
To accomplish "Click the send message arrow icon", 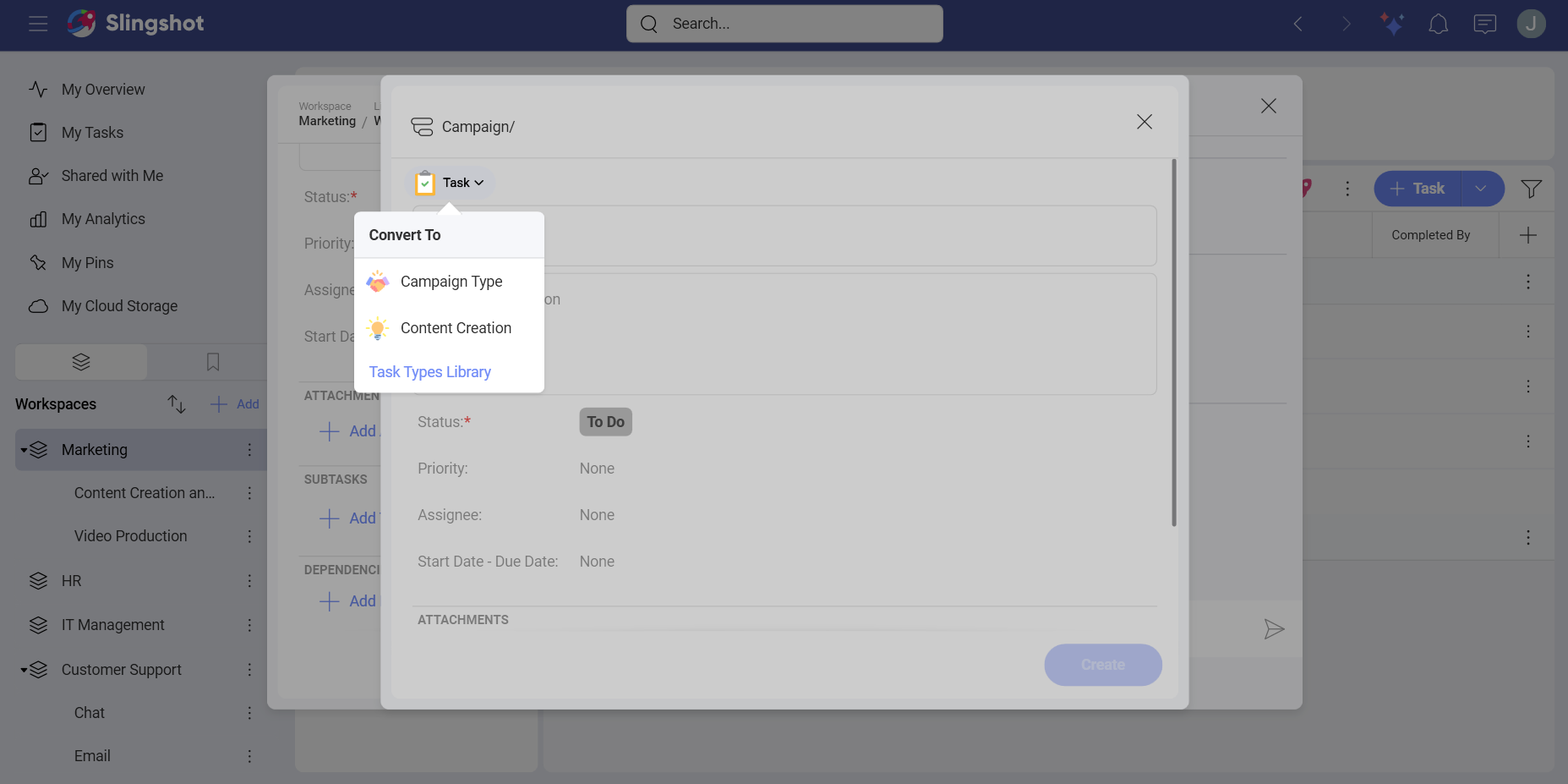I will point(1274,629).
